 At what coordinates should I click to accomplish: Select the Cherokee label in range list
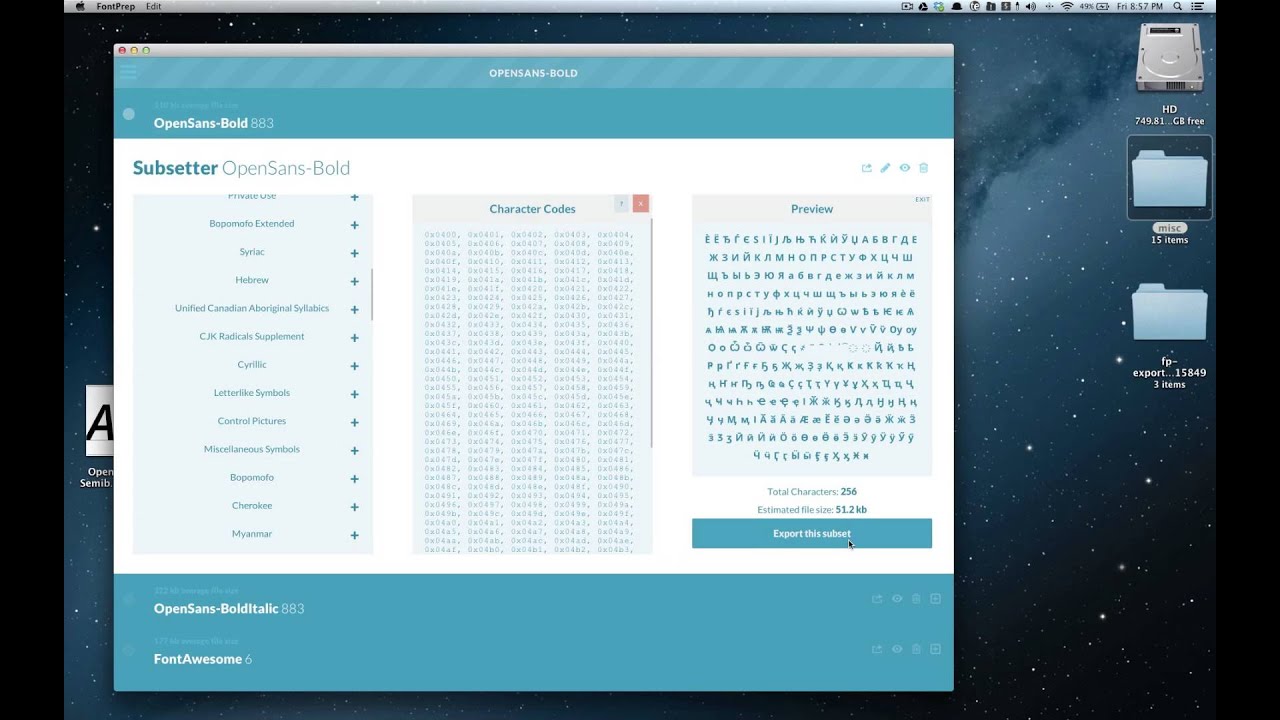click(252, 506)
